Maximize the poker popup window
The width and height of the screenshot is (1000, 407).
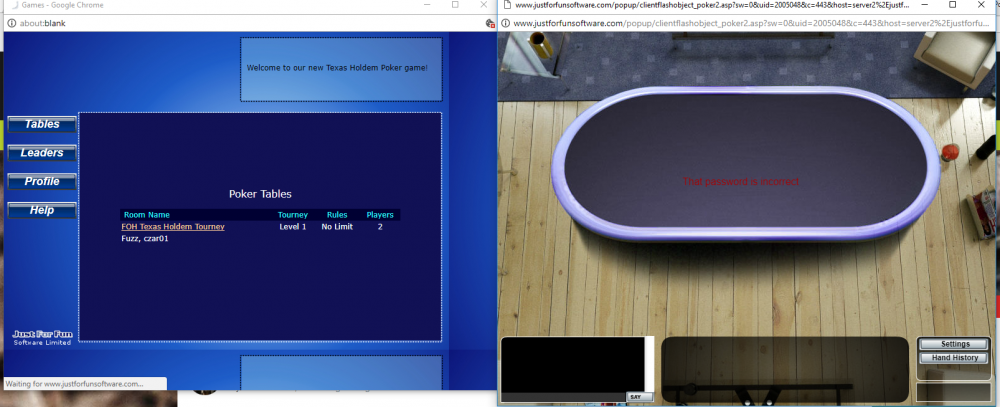953,4
